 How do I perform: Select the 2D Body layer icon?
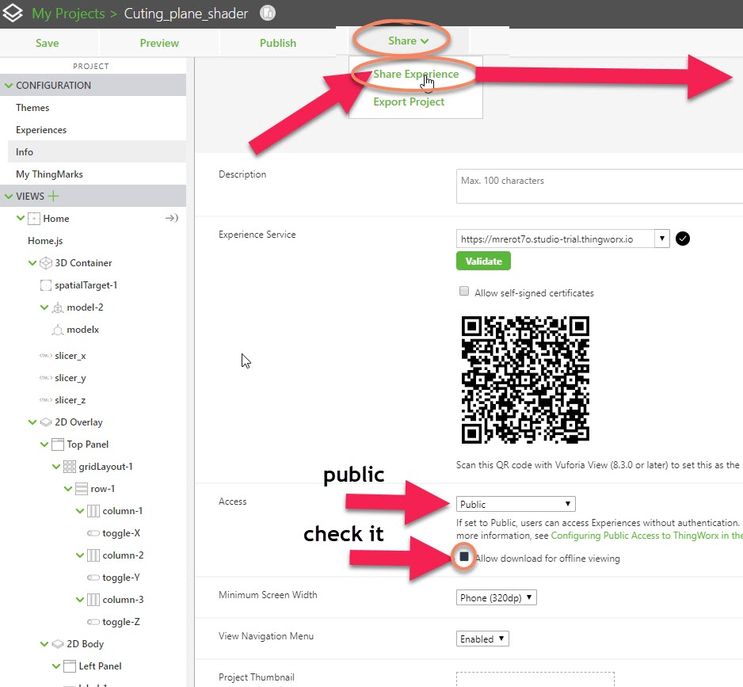click(x=57, y=644)
